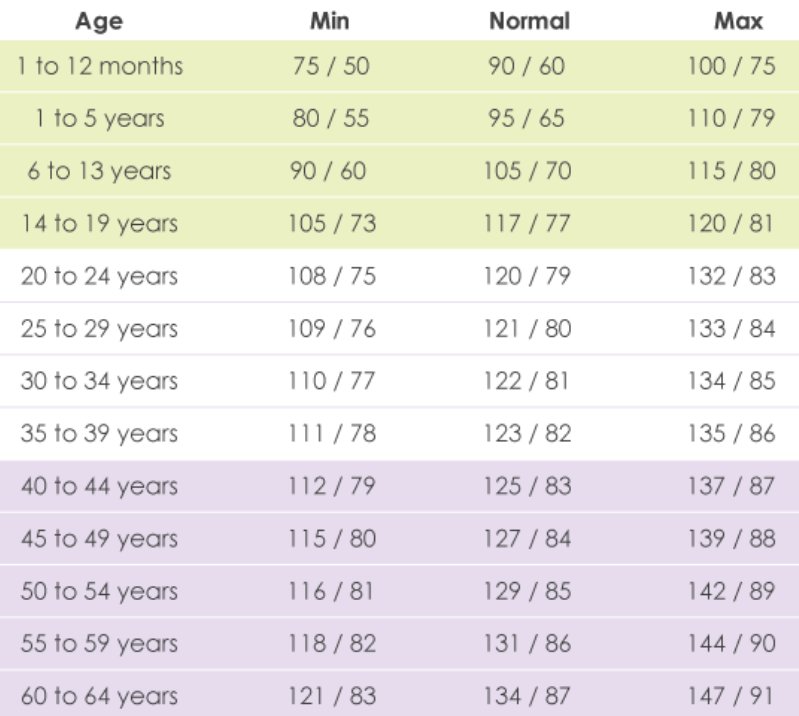Viewport: 799px width, 716px height.
Task: Click Normal value 125 / 83
Action: 530,486
